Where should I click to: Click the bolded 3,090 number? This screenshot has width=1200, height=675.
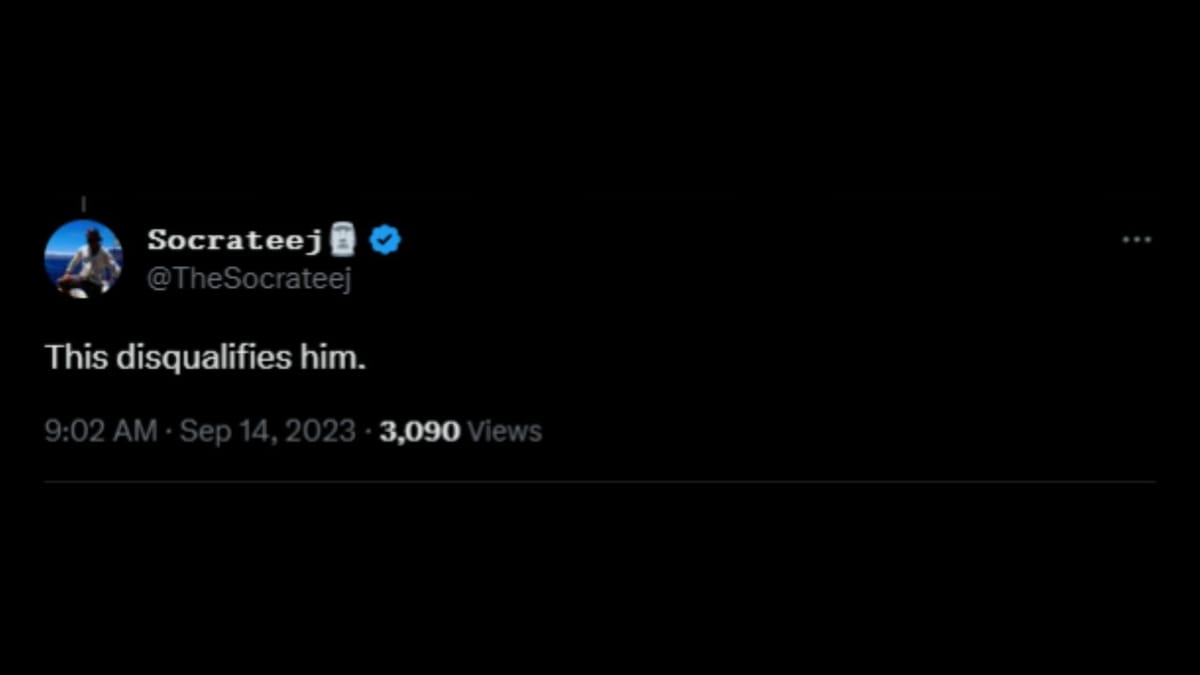pos(419,430)
